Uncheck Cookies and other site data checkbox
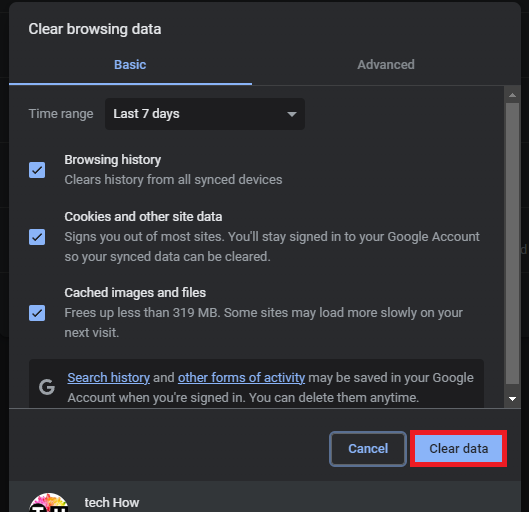Image resolution: width=529 pixels, height=512 pixels. [37, 237]
